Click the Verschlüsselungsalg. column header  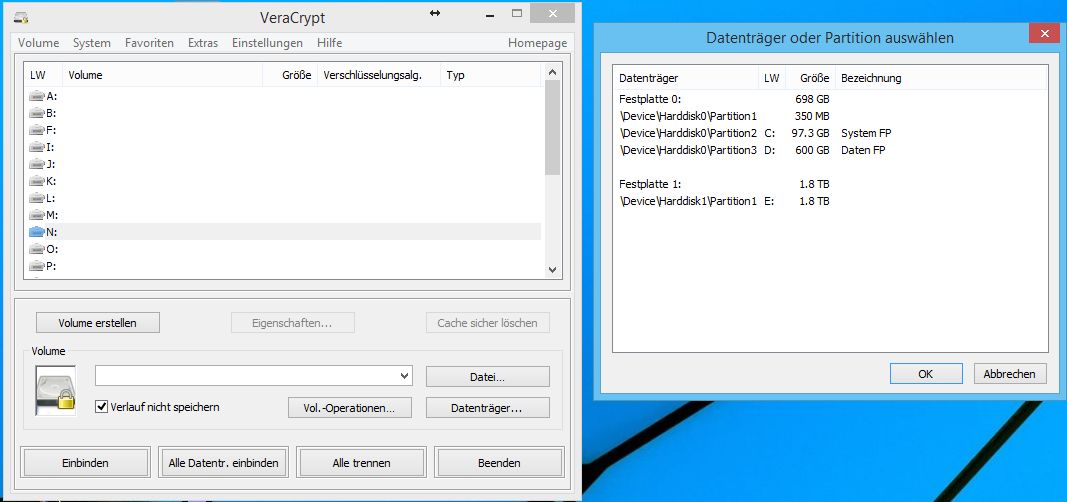pos(379,76)
